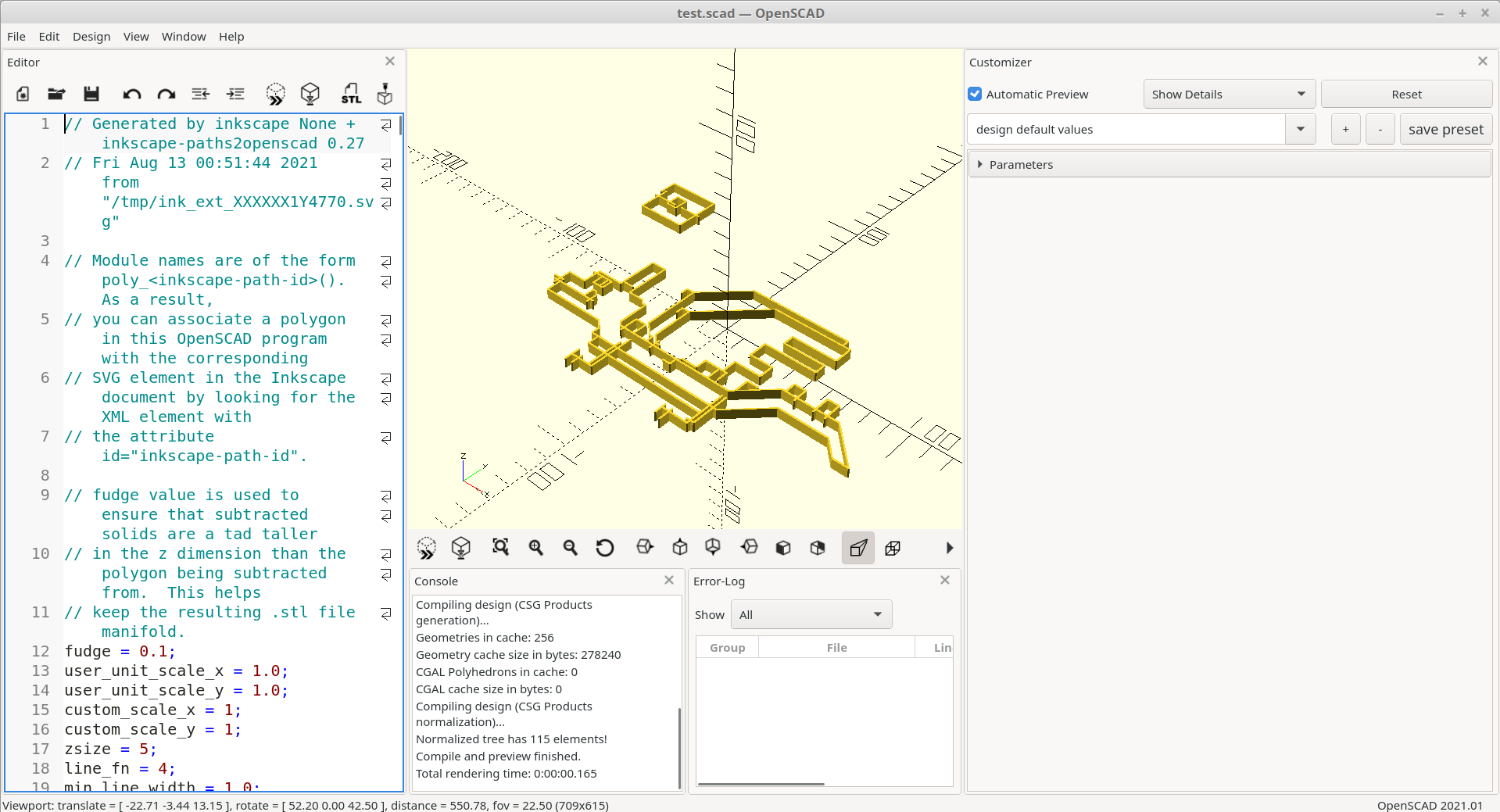Click the 'zsize = 5;' code line
The width and height of the screenshot is (1500, 812).
110,749
